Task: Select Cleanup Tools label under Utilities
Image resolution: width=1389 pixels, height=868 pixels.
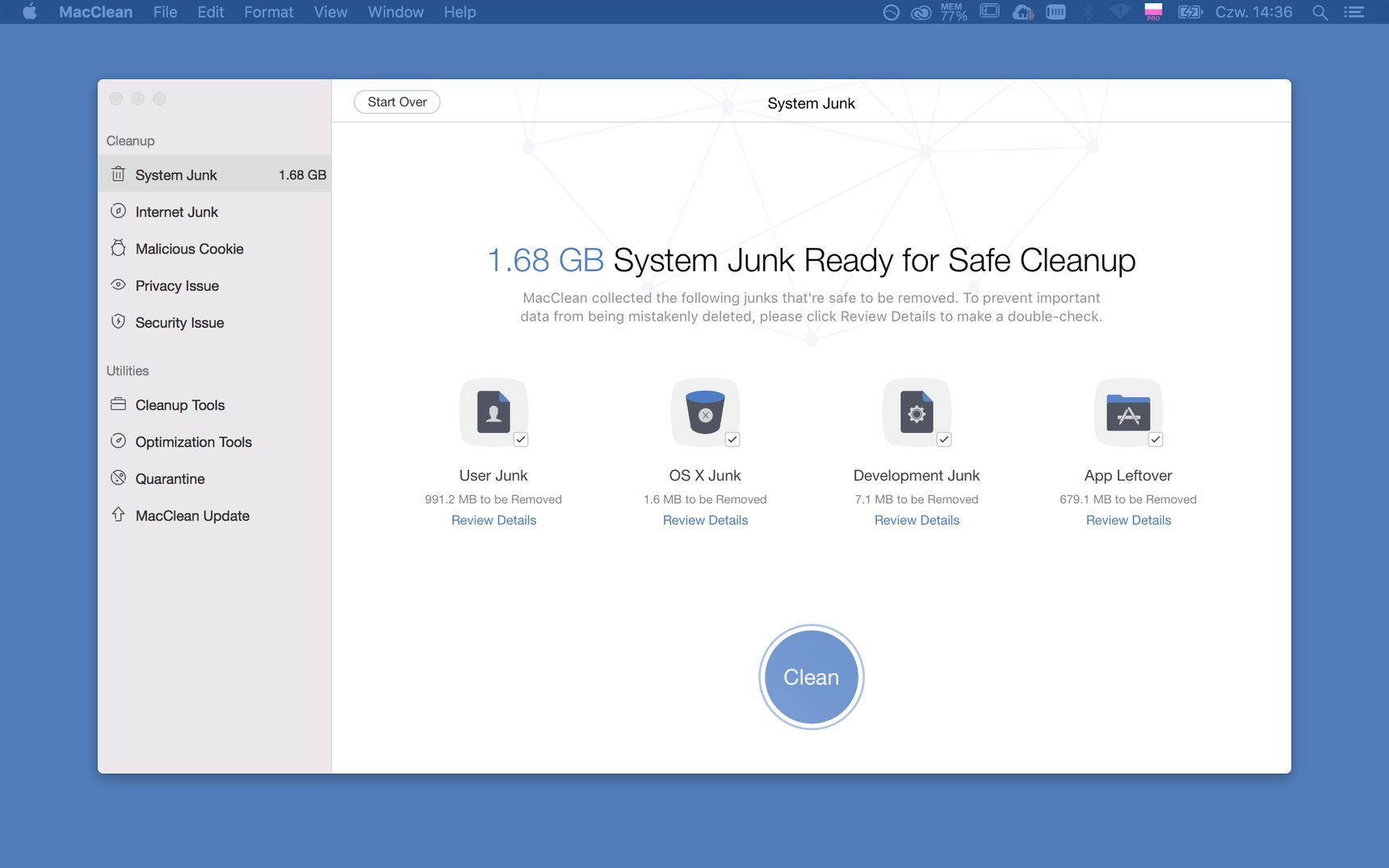Action: click(180, 405)
